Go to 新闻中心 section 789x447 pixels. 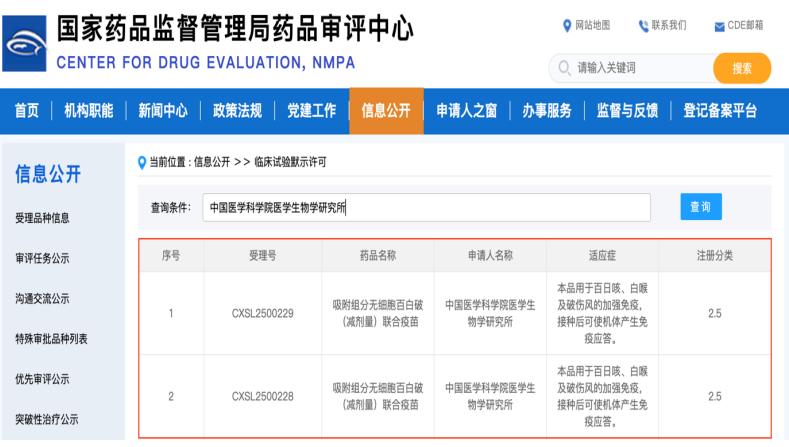pyautogui.click(x=163, y=111)
